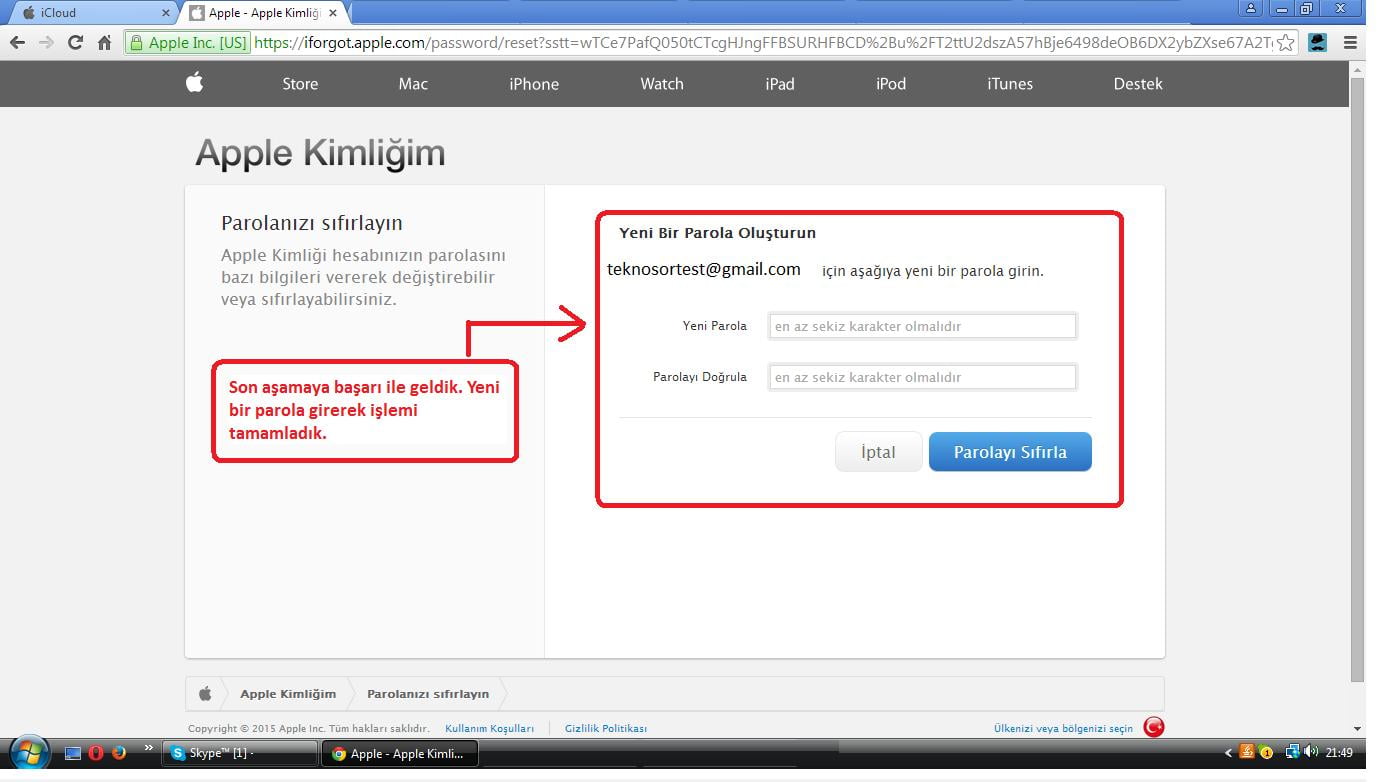The image size is (1384, 782).
Task: Show hidden system tray icons
Action: [x=1228, y=753]
